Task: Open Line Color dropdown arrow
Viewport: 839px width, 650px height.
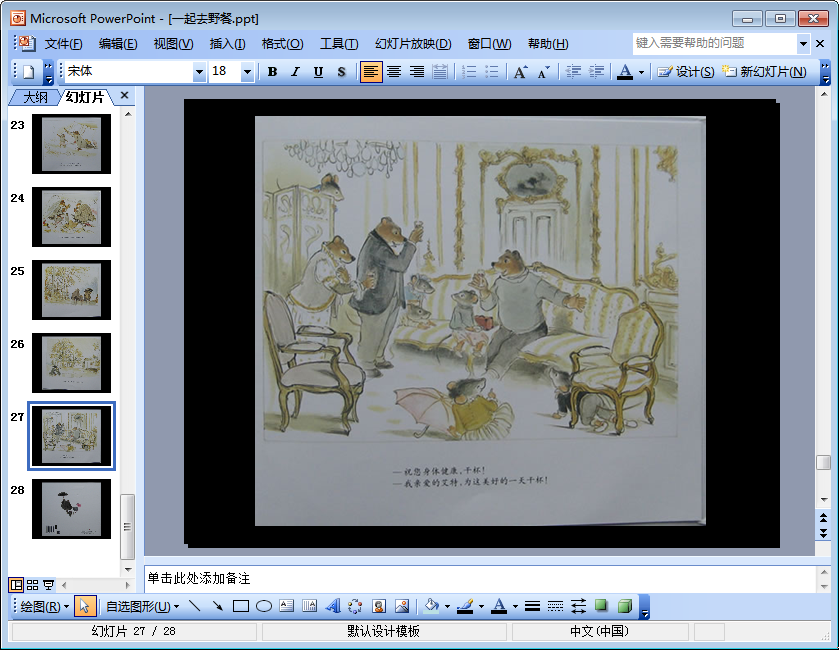Action: [481, 607]
